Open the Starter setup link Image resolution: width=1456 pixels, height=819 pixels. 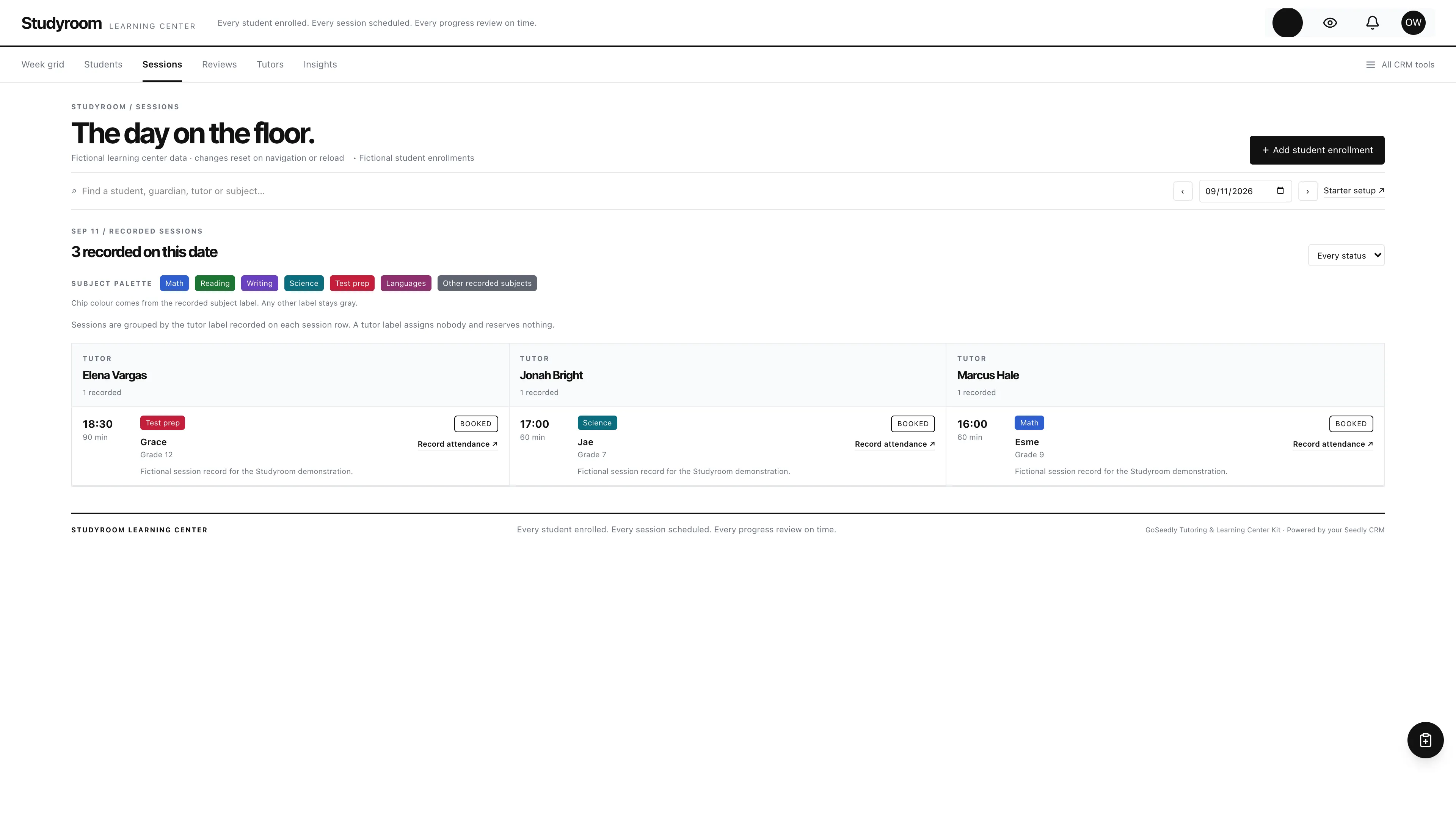(x=1353, y=190)
